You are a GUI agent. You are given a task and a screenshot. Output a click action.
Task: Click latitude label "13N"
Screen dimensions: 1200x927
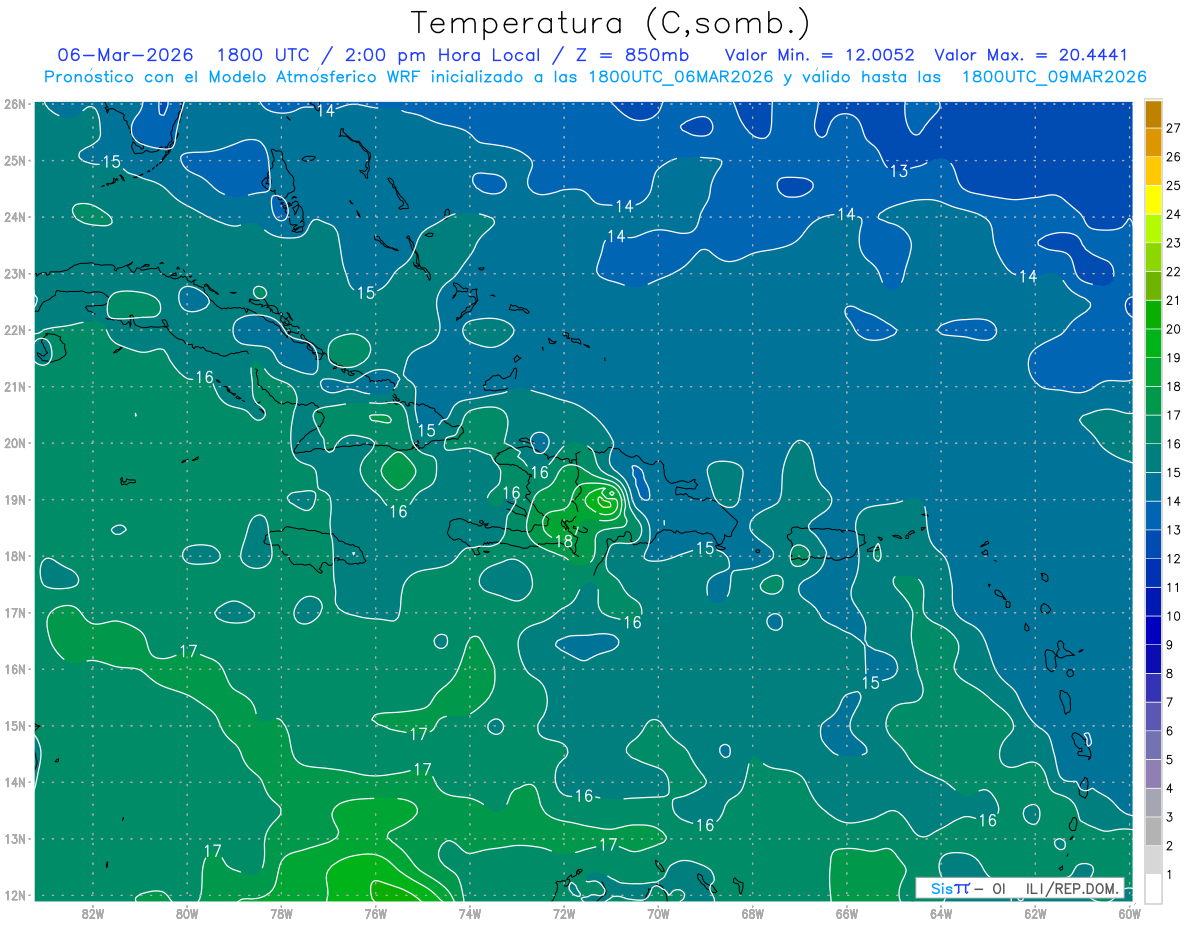pyautogui.click(x=14, y=839)
